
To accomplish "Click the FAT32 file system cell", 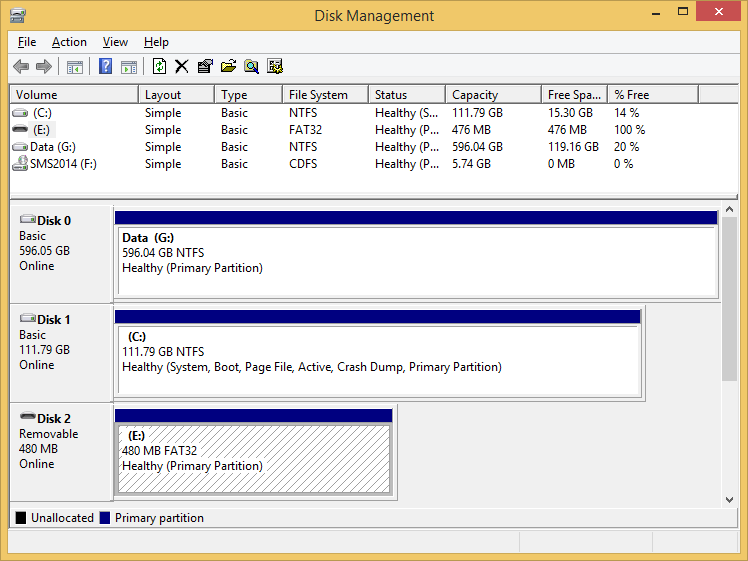I will pyautogui.click(x=305, y=130).
